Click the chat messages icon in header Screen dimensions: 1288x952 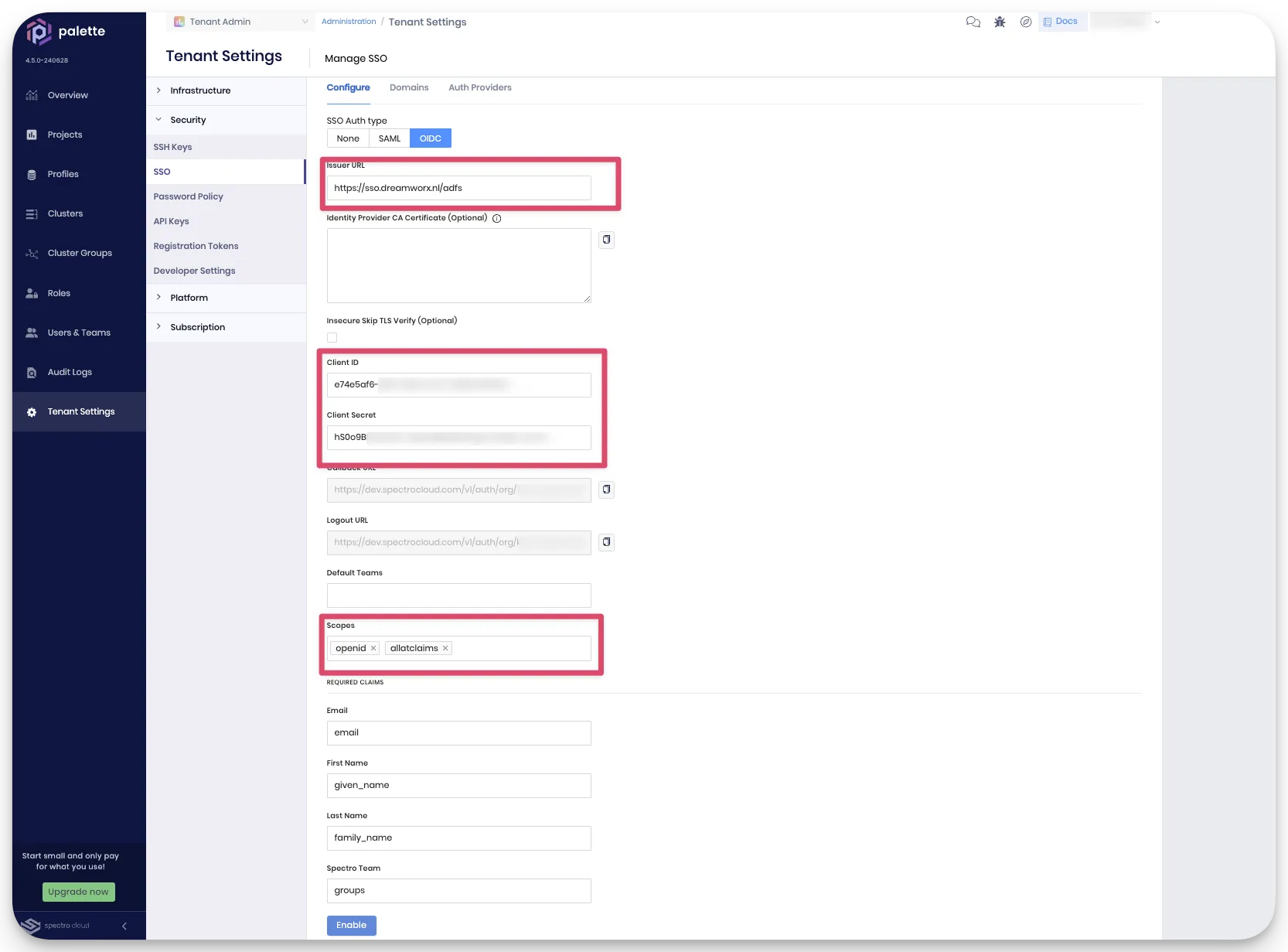tap(973, 22)
